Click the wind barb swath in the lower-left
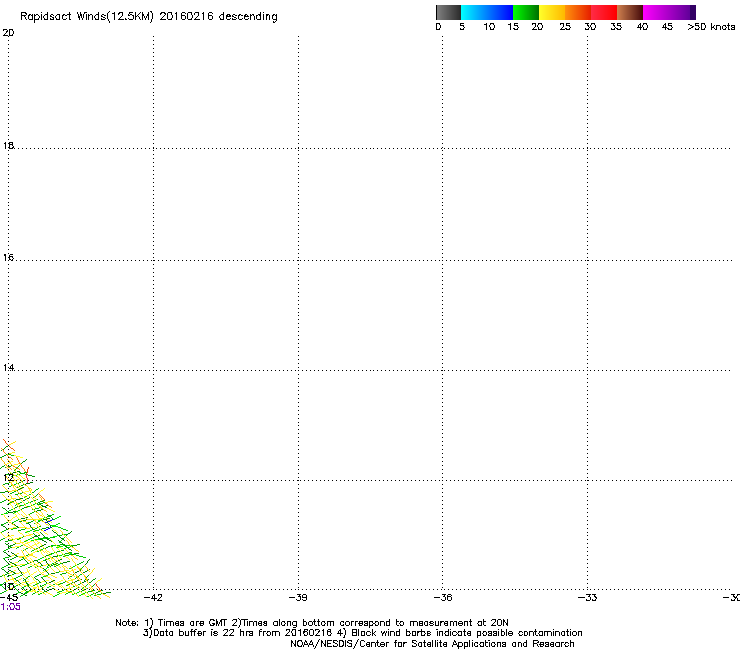 (40, 533)
